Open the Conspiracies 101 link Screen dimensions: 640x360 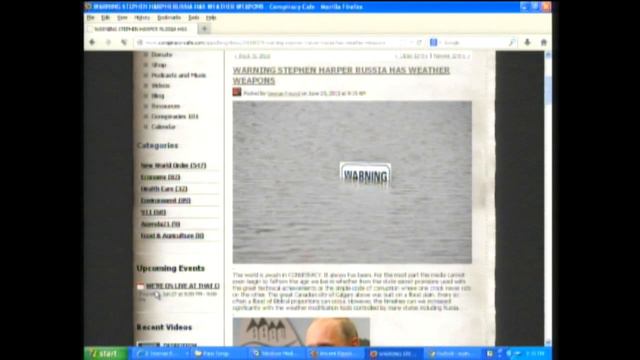(x=175, y=116)
